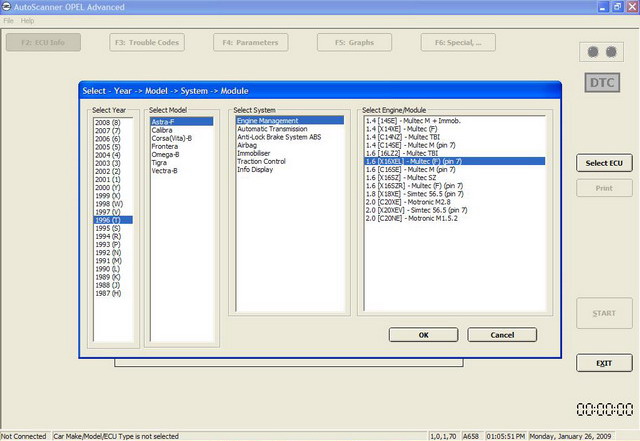This screenshot has width=640, height=441.
Task: Open the Help menu
Action: (x=27, y=21)
